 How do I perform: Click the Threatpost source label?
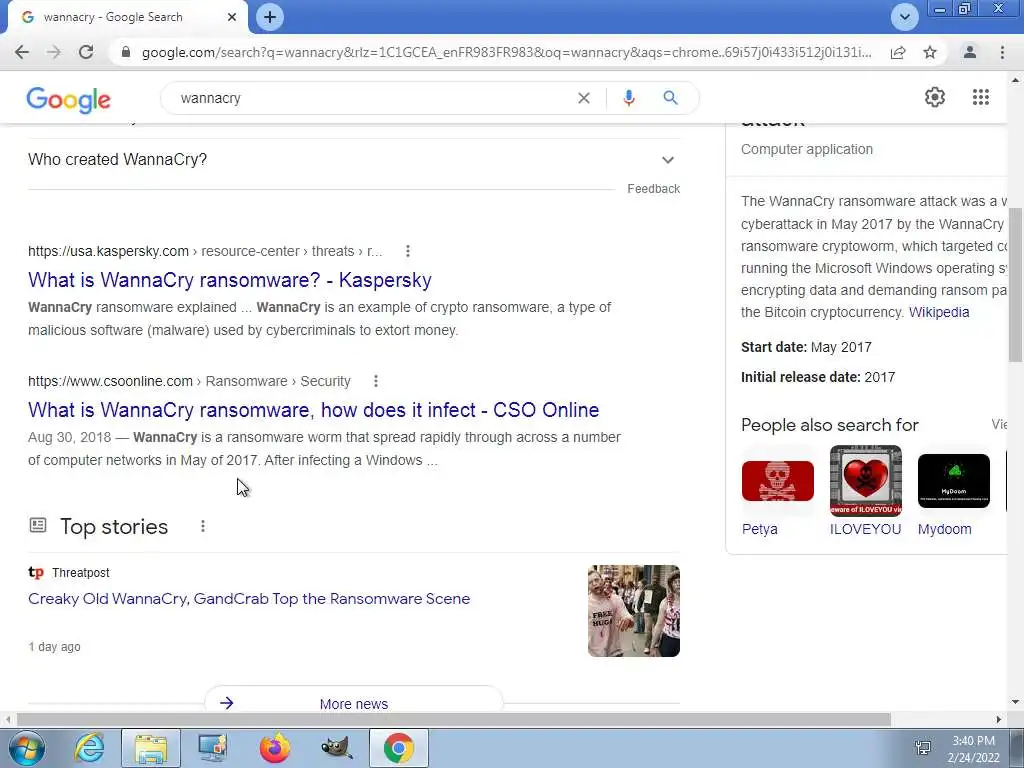click(x=80, y=573)
